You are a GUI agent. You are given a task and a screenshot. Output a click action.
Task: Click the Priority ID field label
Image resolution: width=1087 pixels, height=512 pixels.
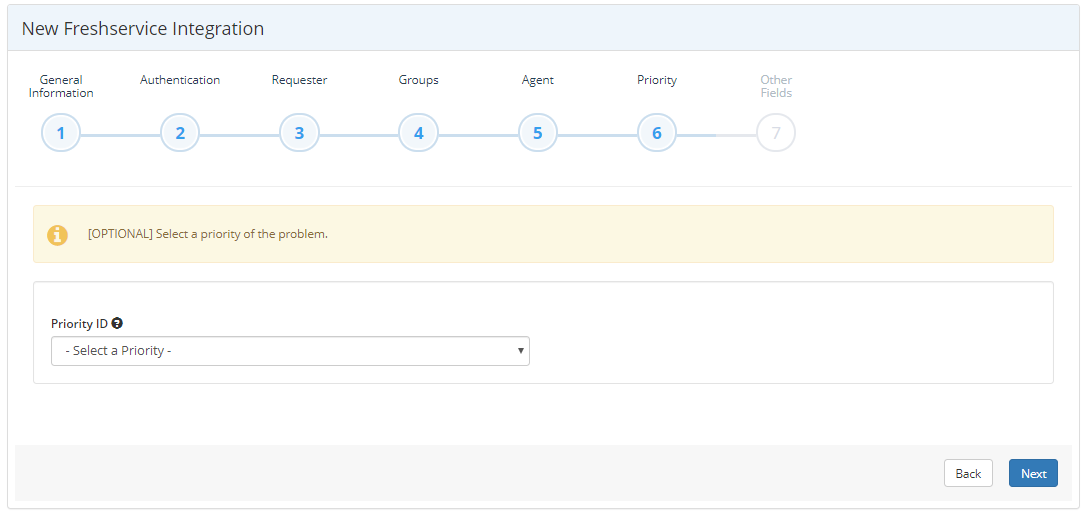pyautogui.click(x=79, y=324)
